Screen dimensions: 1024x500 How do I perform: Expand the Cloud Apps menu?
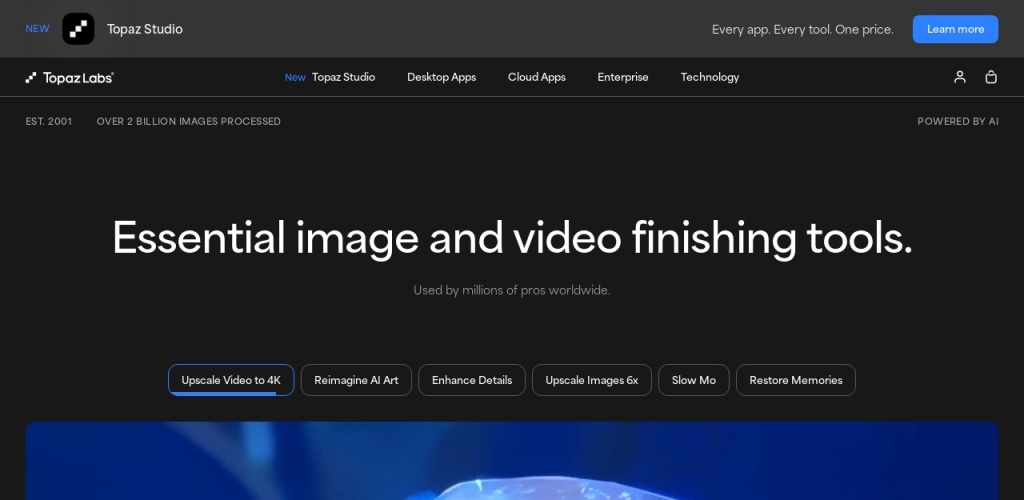[536, 77]
